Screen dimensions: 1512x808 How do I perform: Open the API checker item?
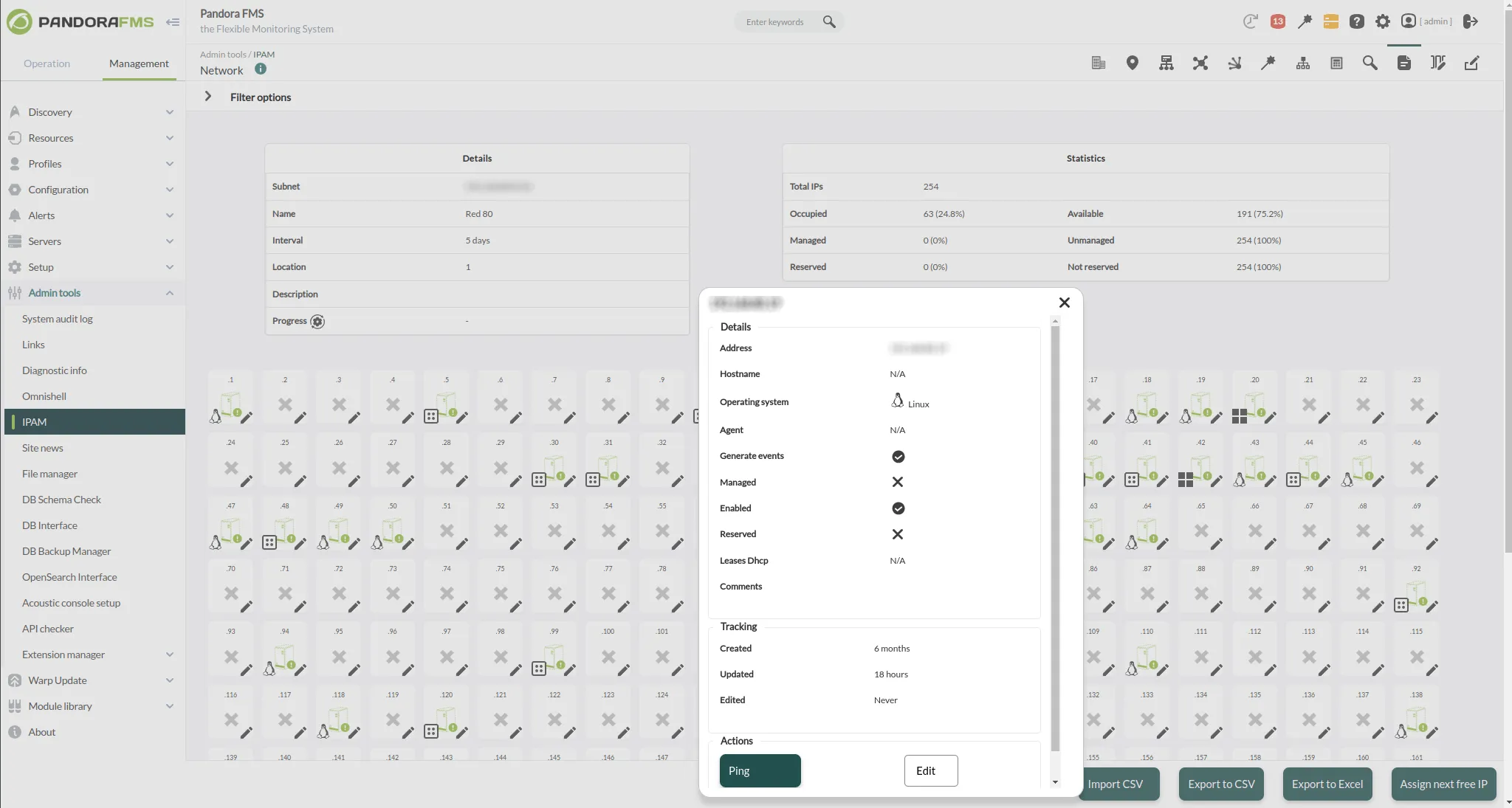coord(48,629)
